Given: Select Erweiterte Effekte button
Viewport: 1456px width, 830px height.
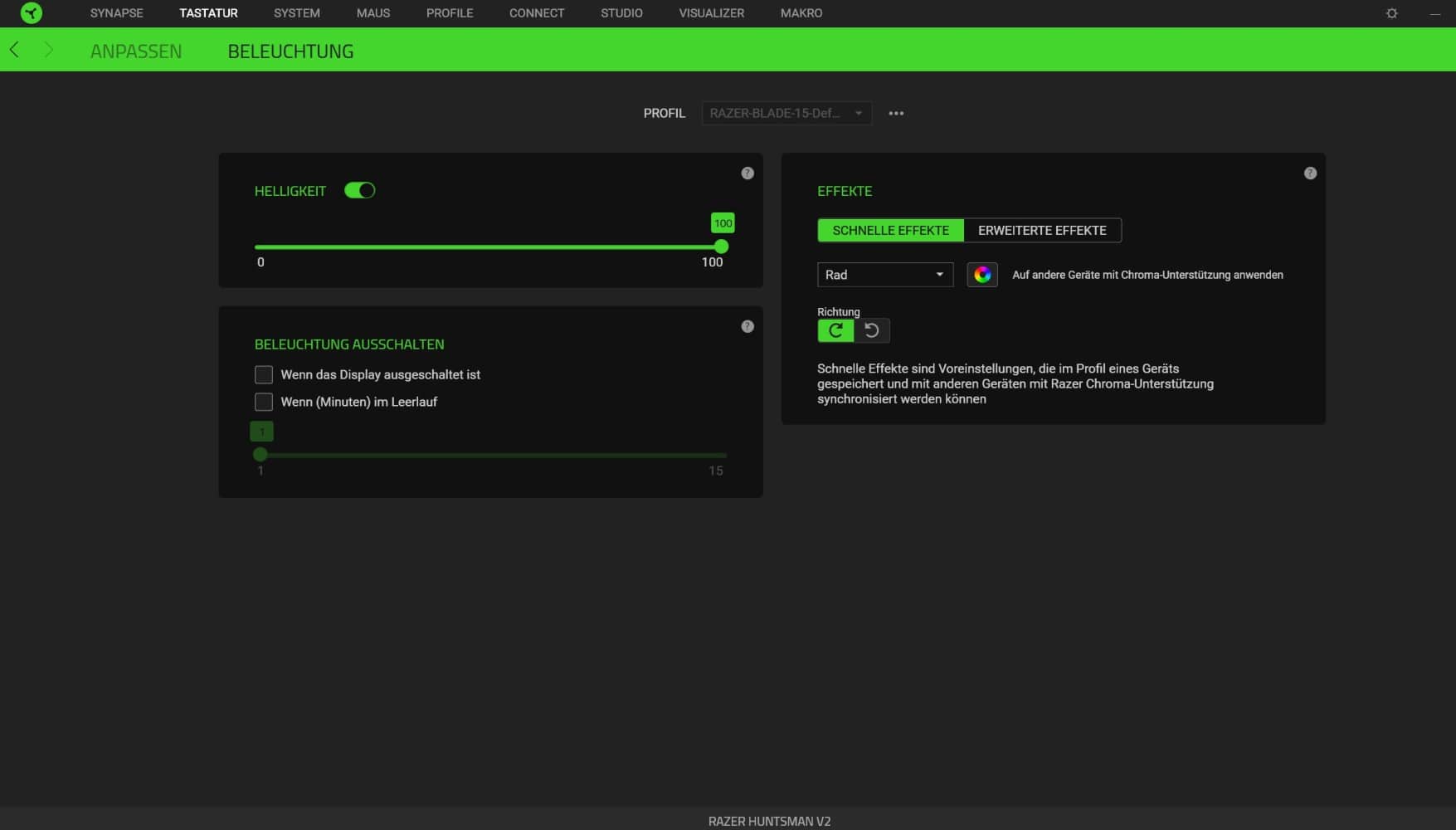Looking at the screenshot, I should pyautogui.click(x=1042, y=231).
